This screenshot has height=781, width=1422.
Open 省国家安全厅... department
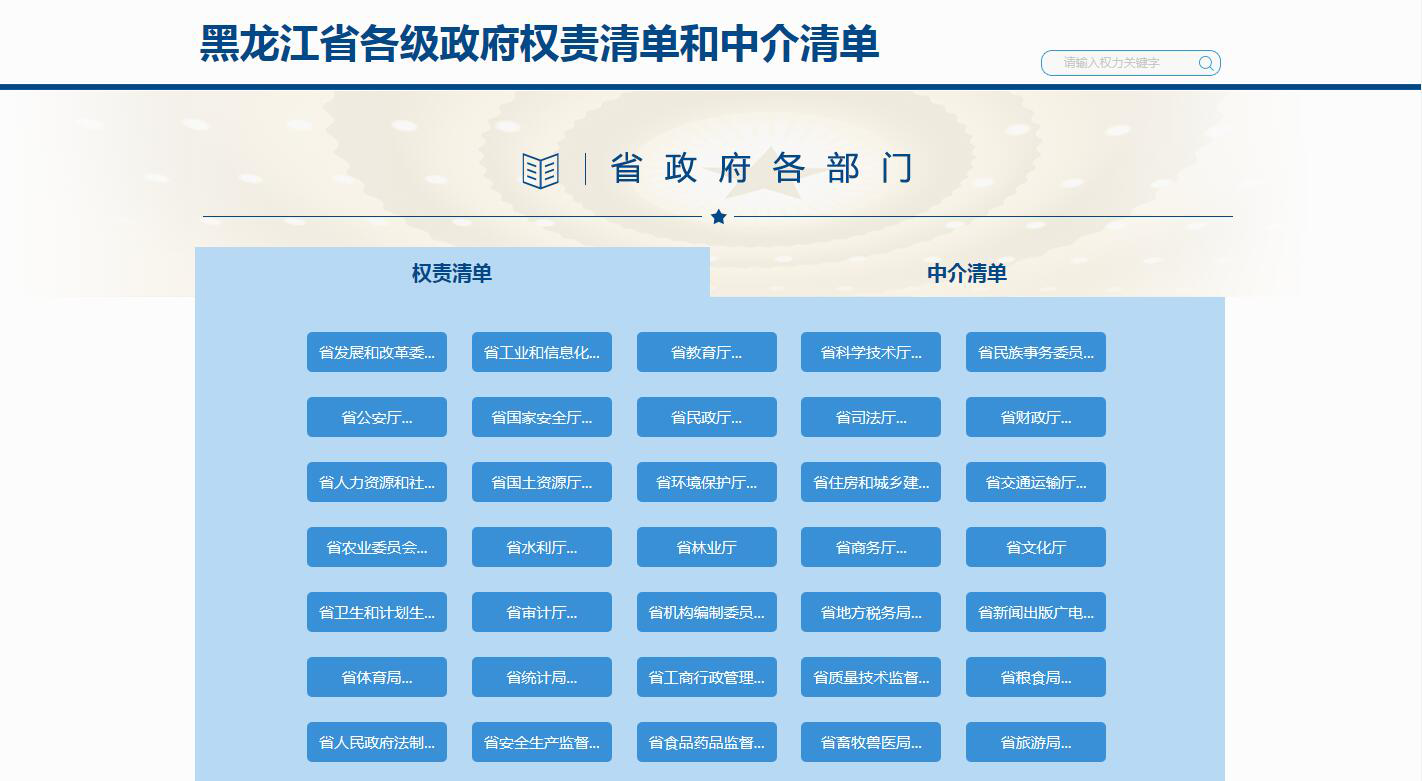click(542, 417)
